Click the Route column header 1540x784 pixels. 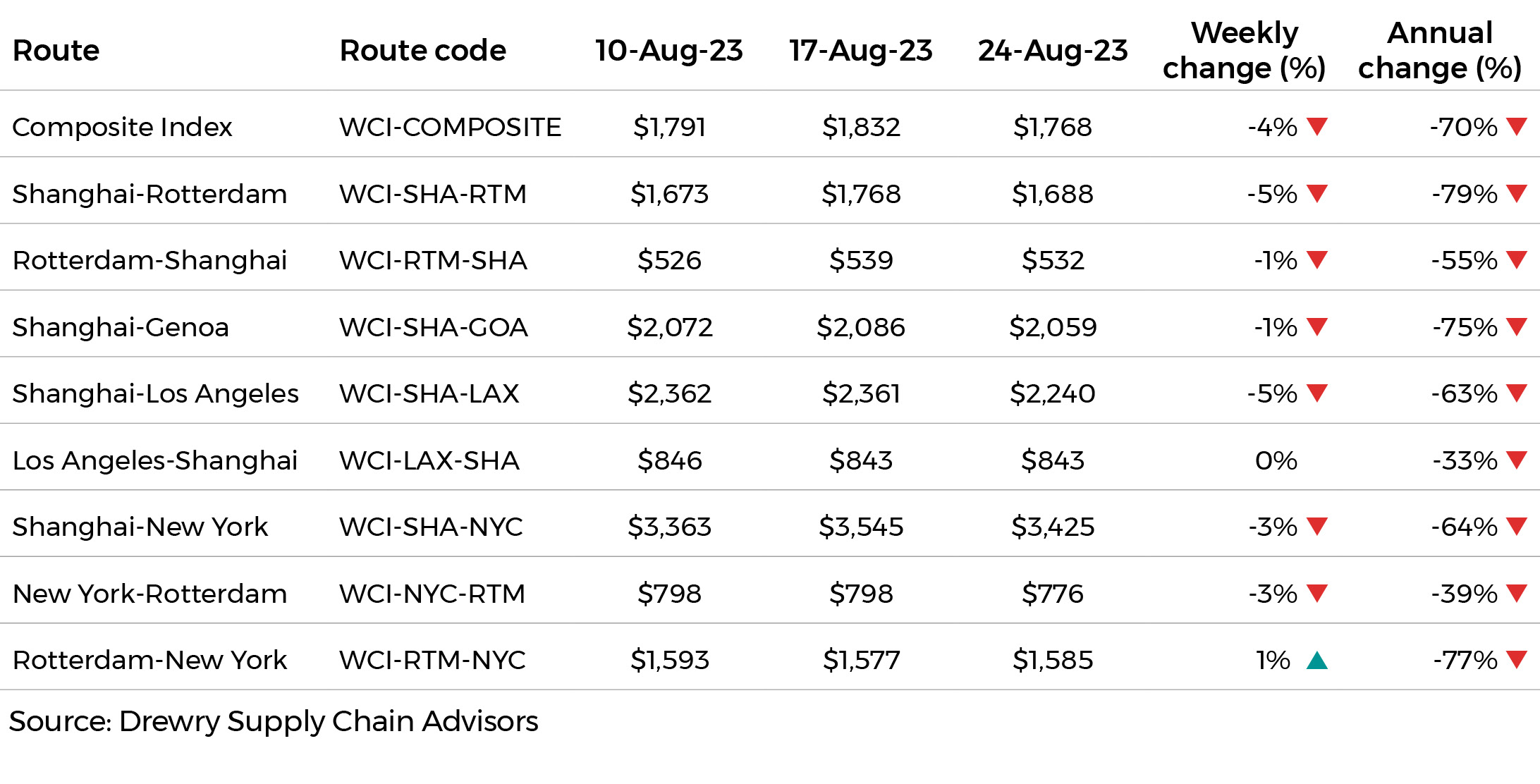pos(56,51)
